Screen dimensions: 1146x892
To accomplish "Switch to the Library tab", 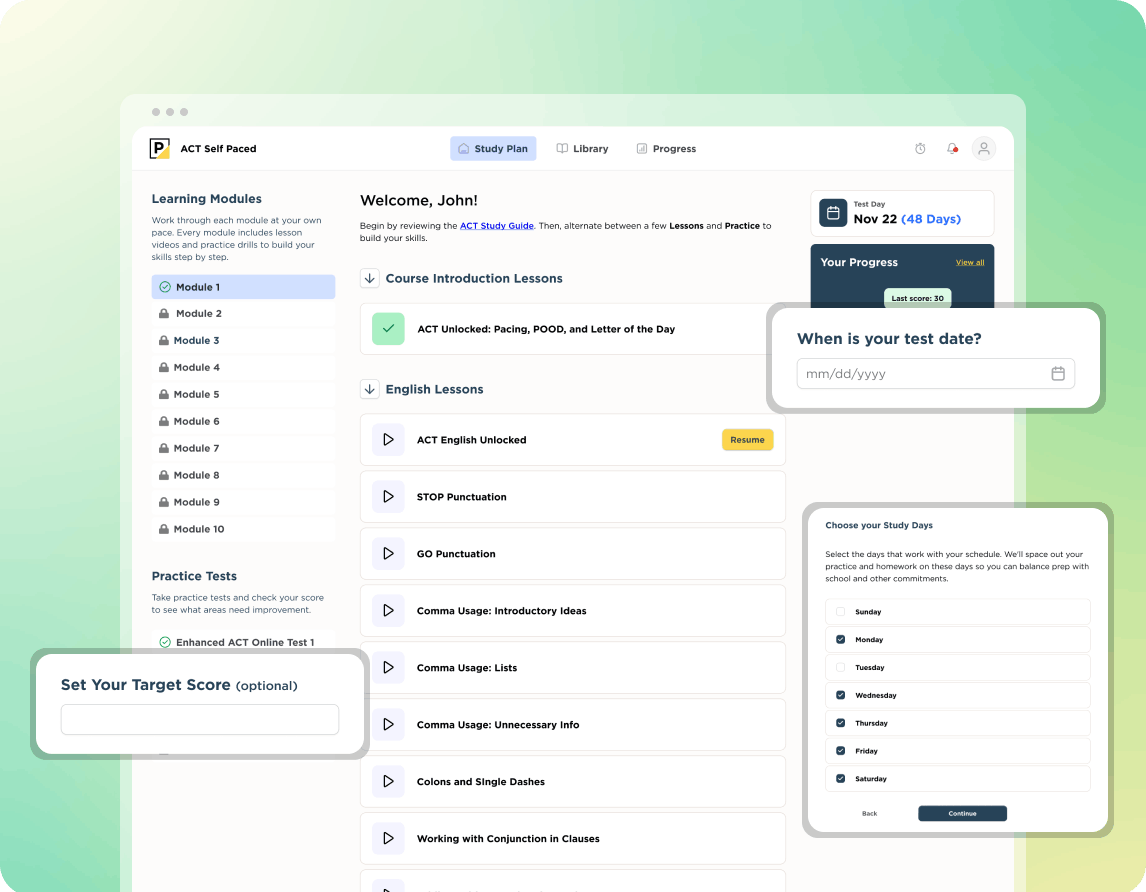I will 583,148.
